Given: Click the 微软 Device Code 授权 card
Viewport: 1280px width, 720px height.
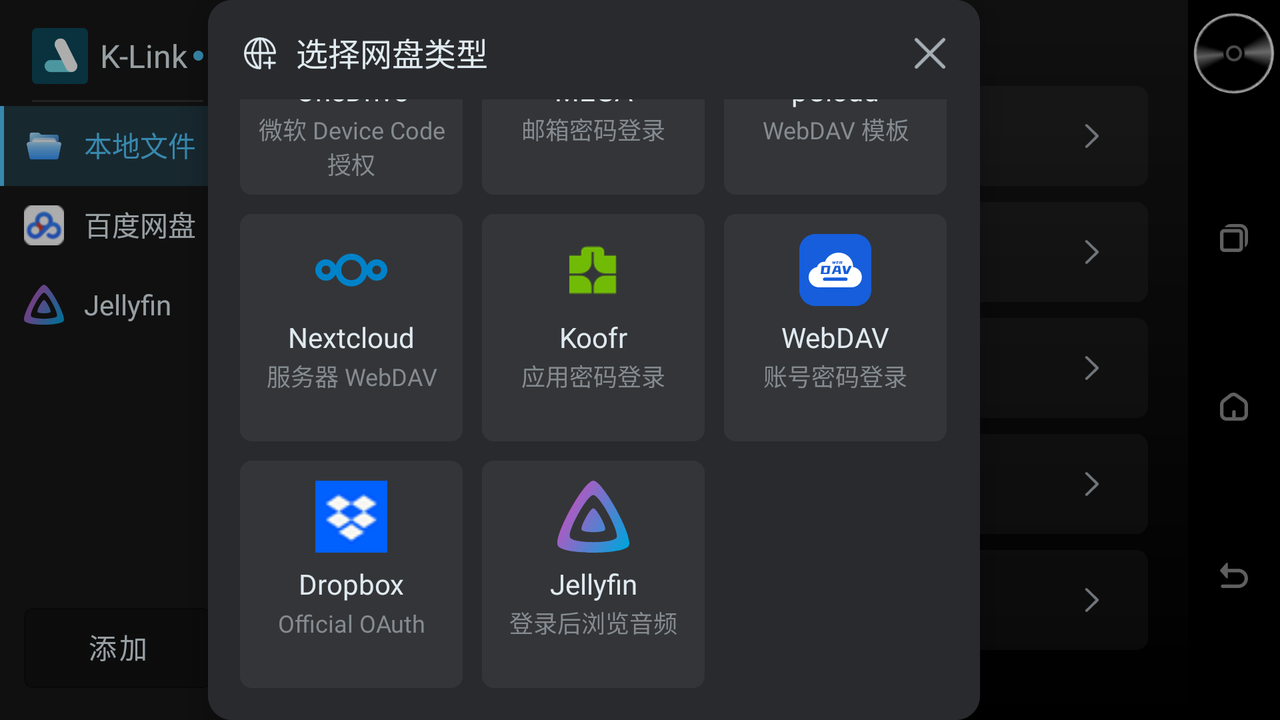Looking at the screenshot, I should (x=351, y=146).
